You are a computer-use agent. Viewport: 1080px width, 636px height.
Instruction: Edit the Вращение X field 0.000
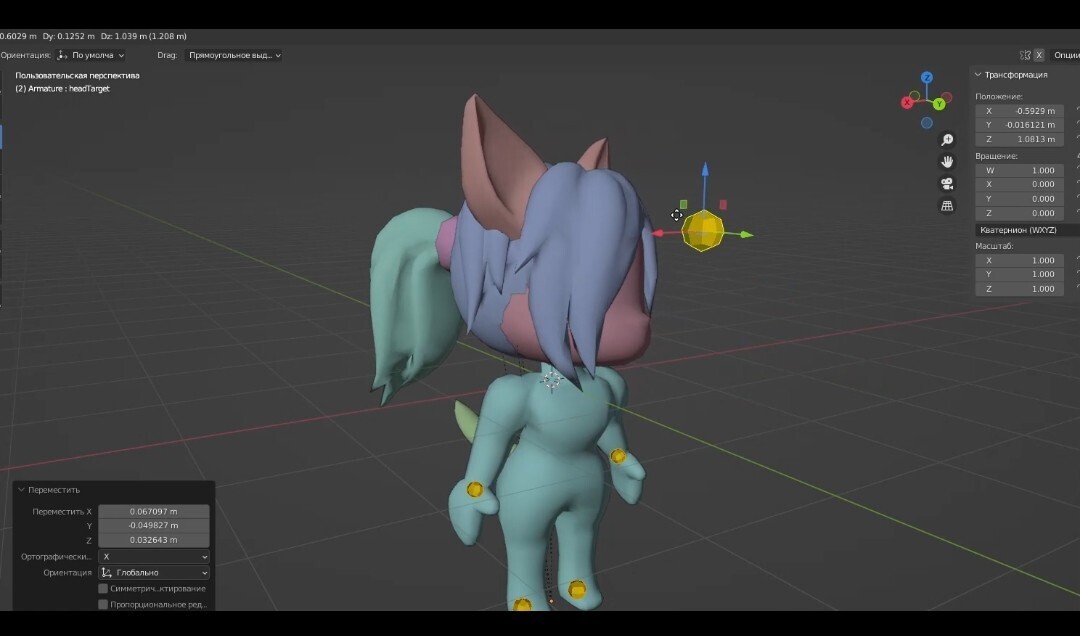1019,184
